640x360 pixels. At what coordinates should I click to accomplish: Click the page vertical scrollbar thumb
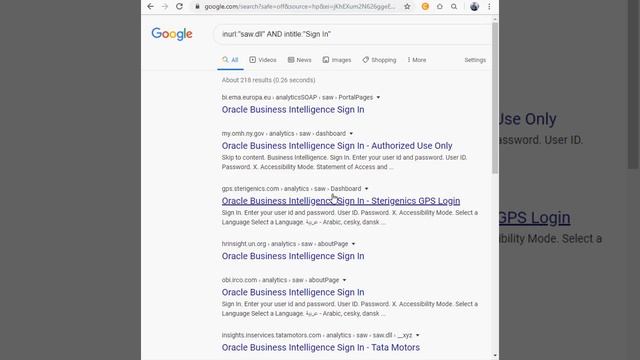click(x=495, y=98)
